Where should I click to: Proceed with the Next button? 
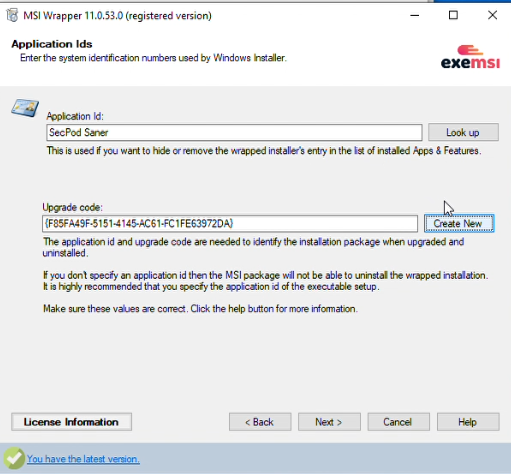pos(329,422)
